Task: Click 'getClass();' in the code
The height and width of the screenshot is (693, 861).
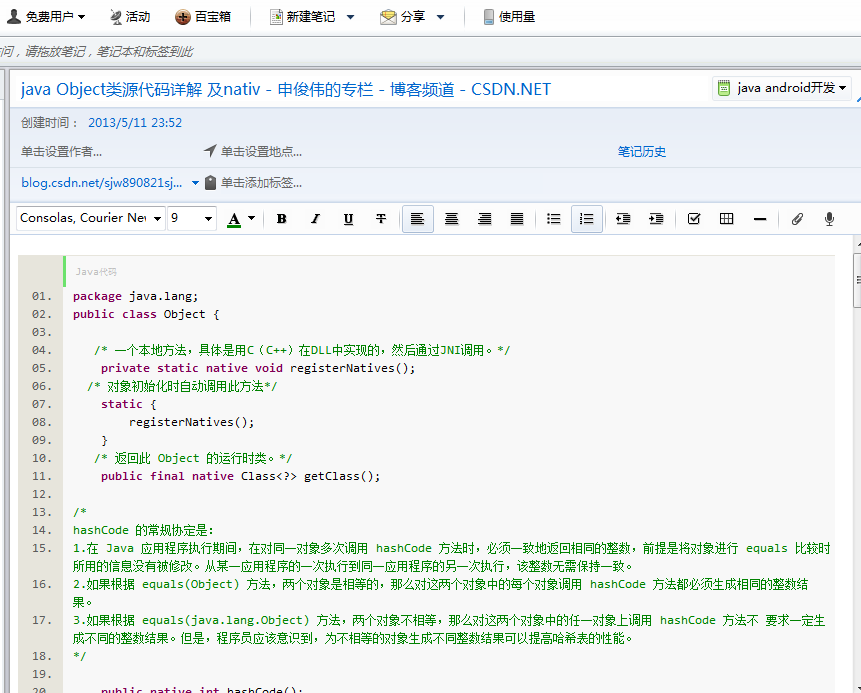Action: pos(342,476)
